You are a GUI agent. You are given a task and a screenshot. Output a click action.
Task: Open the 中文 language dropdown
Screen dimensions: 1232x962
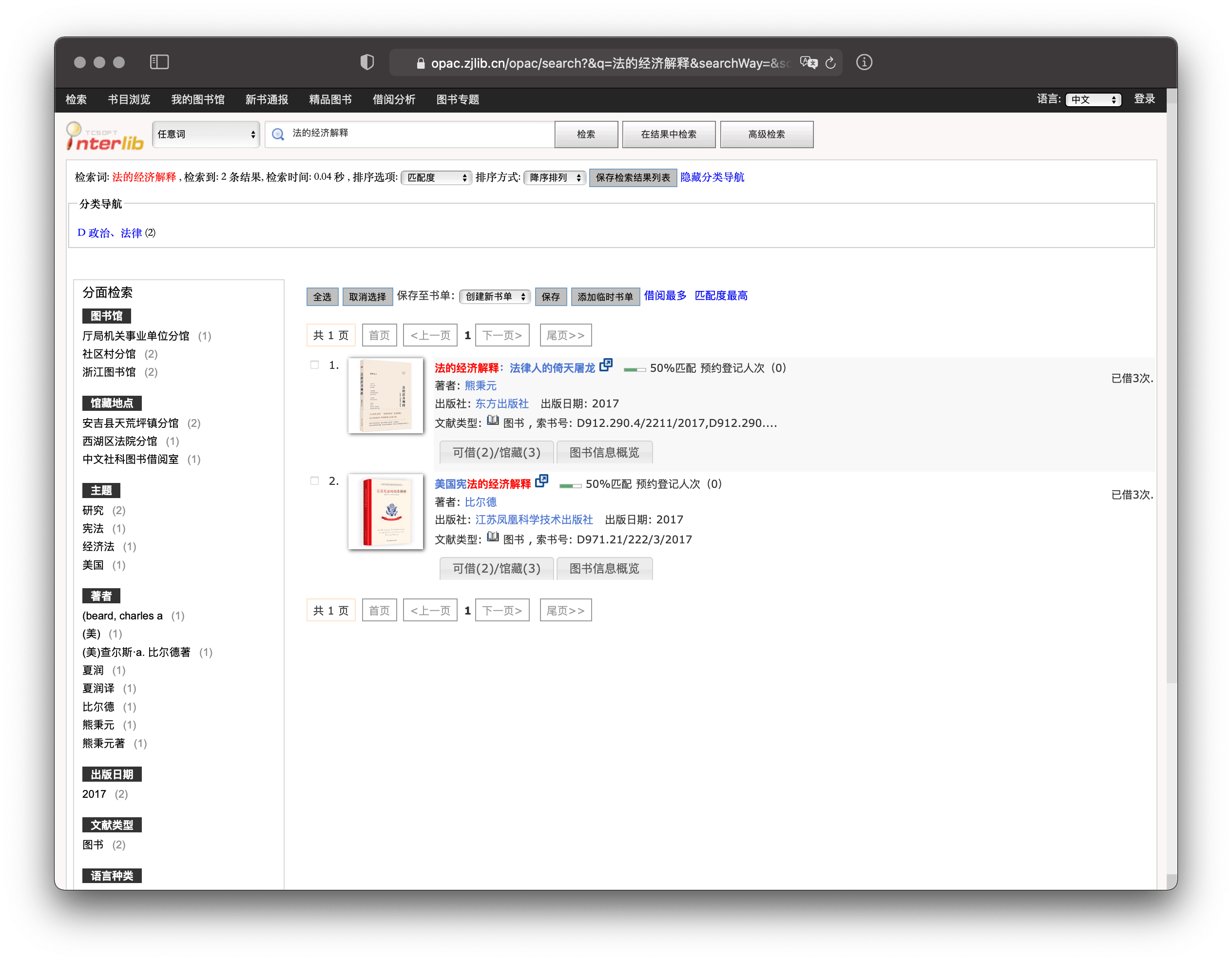[x=1093, y=100]
